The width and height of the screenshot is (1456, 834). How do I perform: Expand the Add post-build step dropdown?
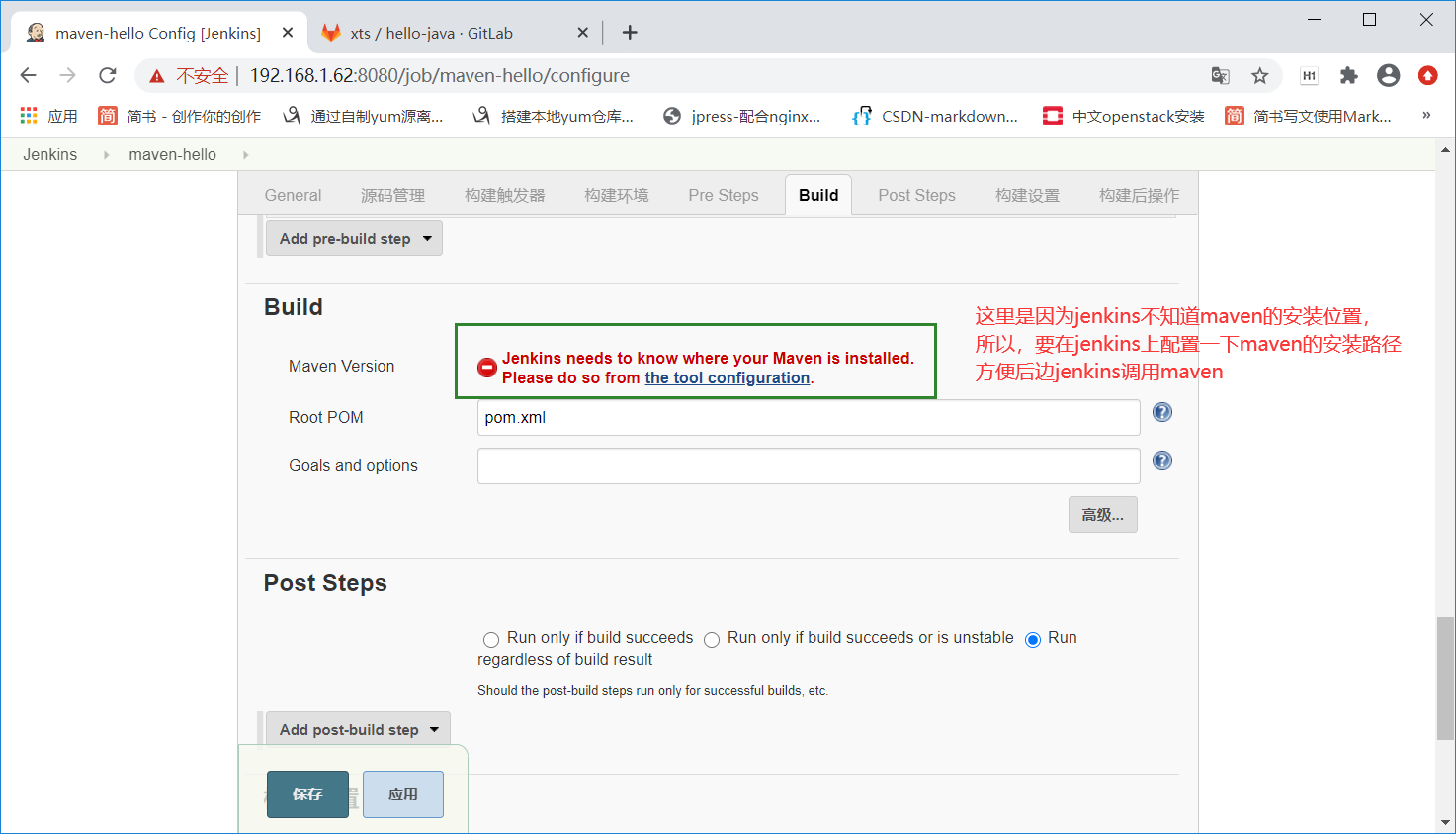coord(358,729)
